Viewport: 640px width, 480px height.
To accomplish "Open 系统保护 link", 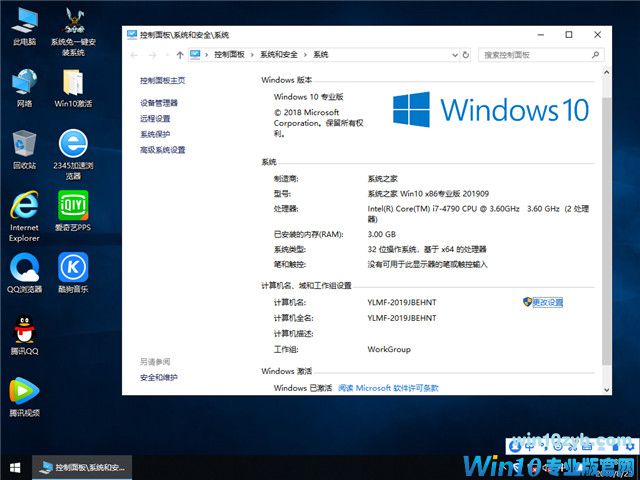I will tap(155, 134).
